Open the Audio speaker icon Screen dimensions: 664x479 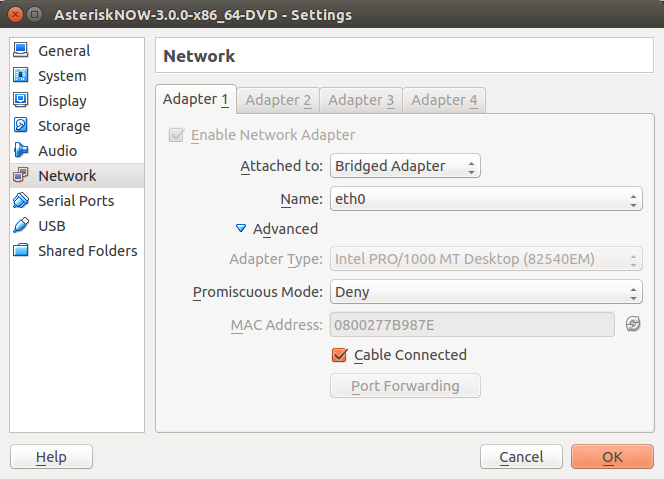point(21,150)
